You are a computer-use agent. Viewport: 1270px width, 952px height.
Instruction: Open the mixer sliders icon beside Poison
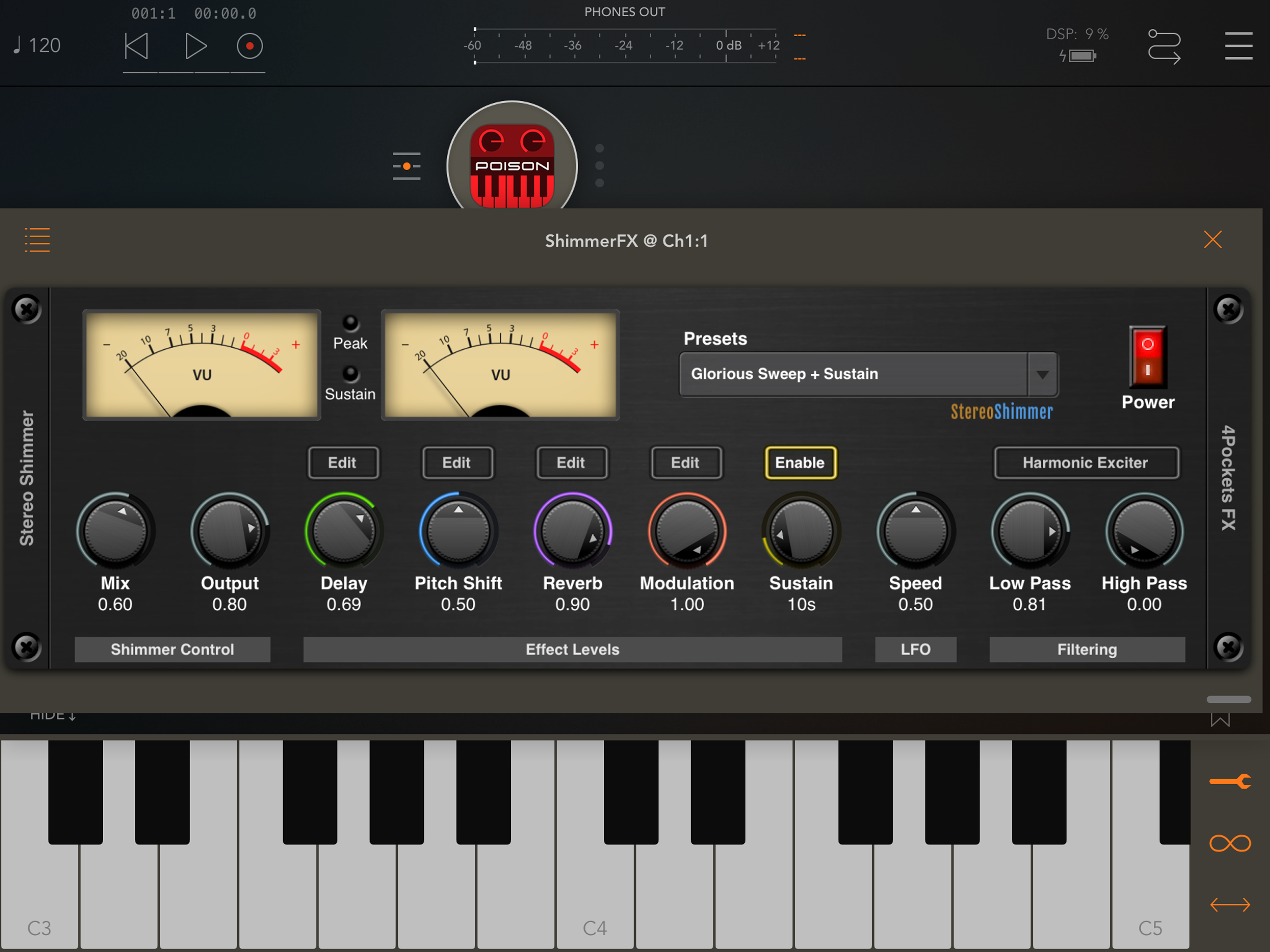(x=406, y=166)
